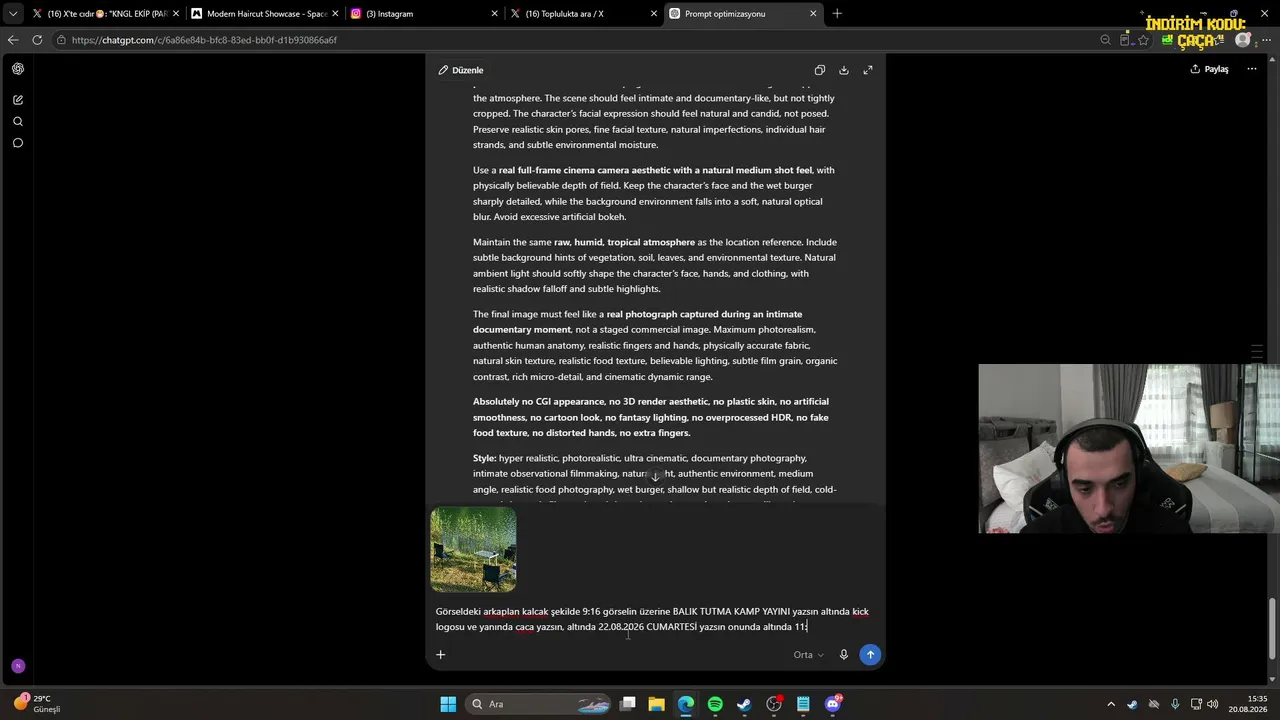
Task: Click the plus attach button in the composer
Action: click(440, 654)
